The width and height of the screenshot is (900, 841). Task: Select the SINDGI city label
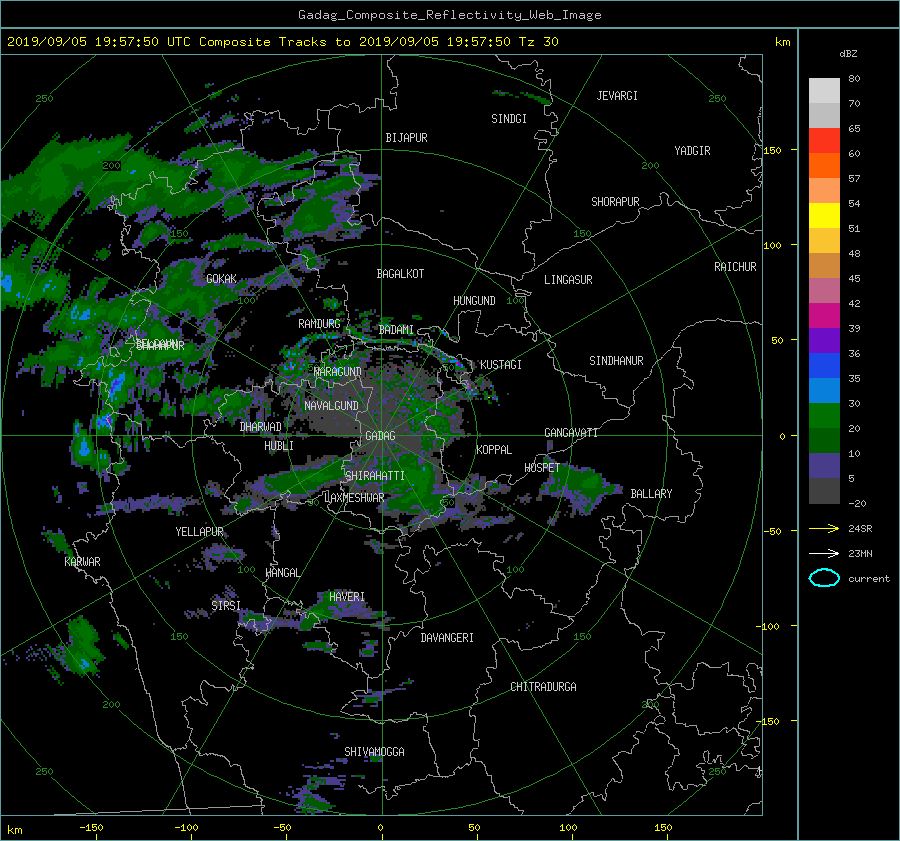point(509,119)
